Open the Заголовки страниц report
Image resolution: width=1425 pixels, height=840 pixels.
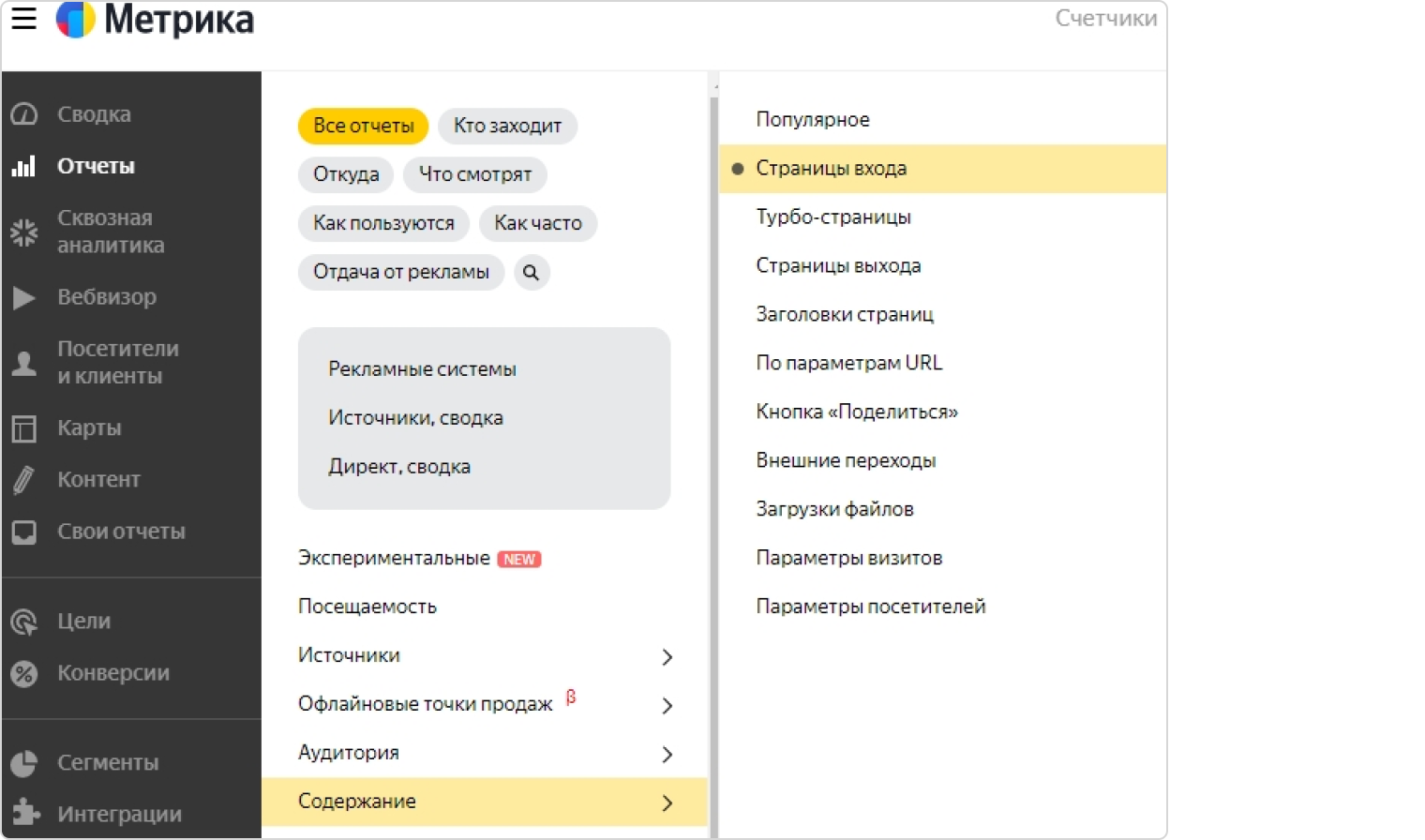(845, 315)
